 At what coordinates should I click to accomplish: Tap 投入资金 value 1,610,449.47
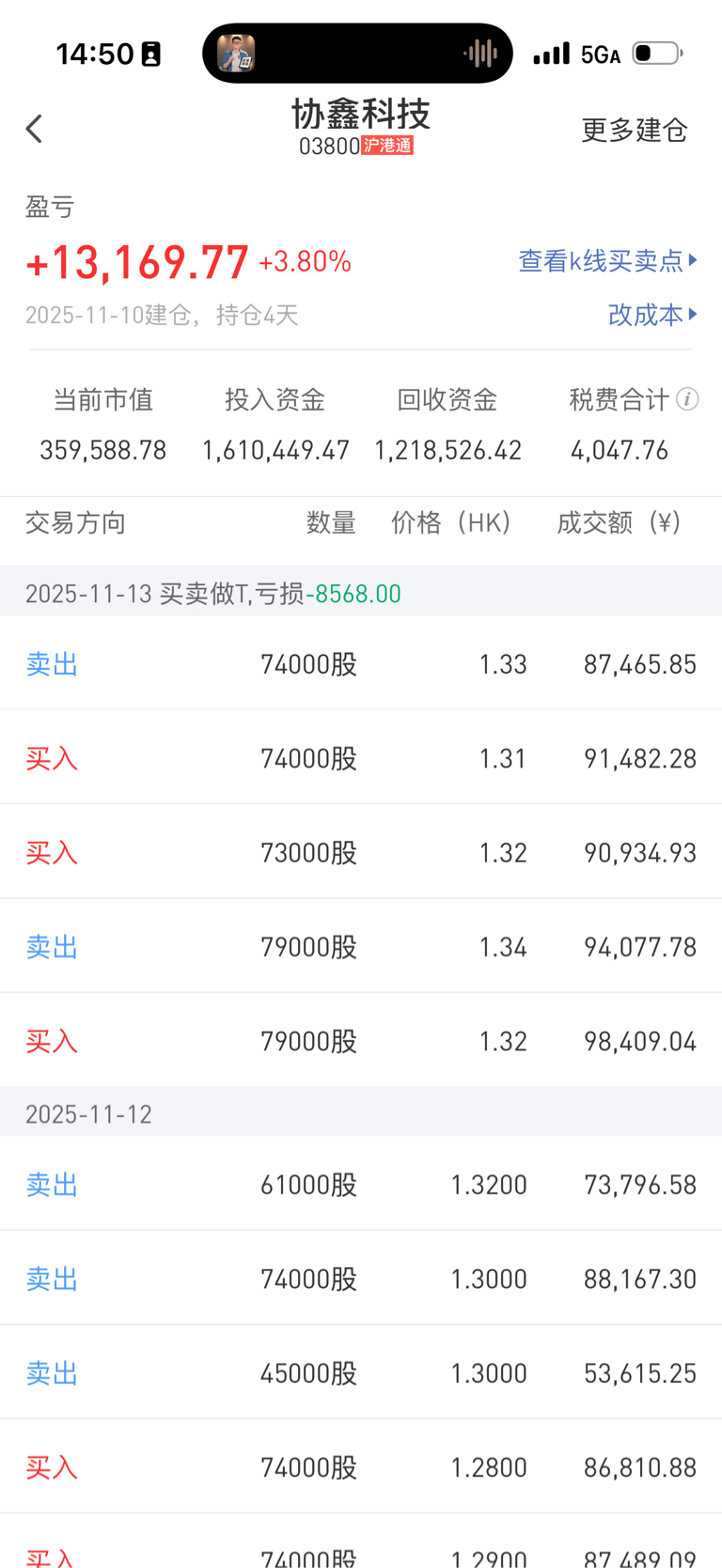click(275, 451)
